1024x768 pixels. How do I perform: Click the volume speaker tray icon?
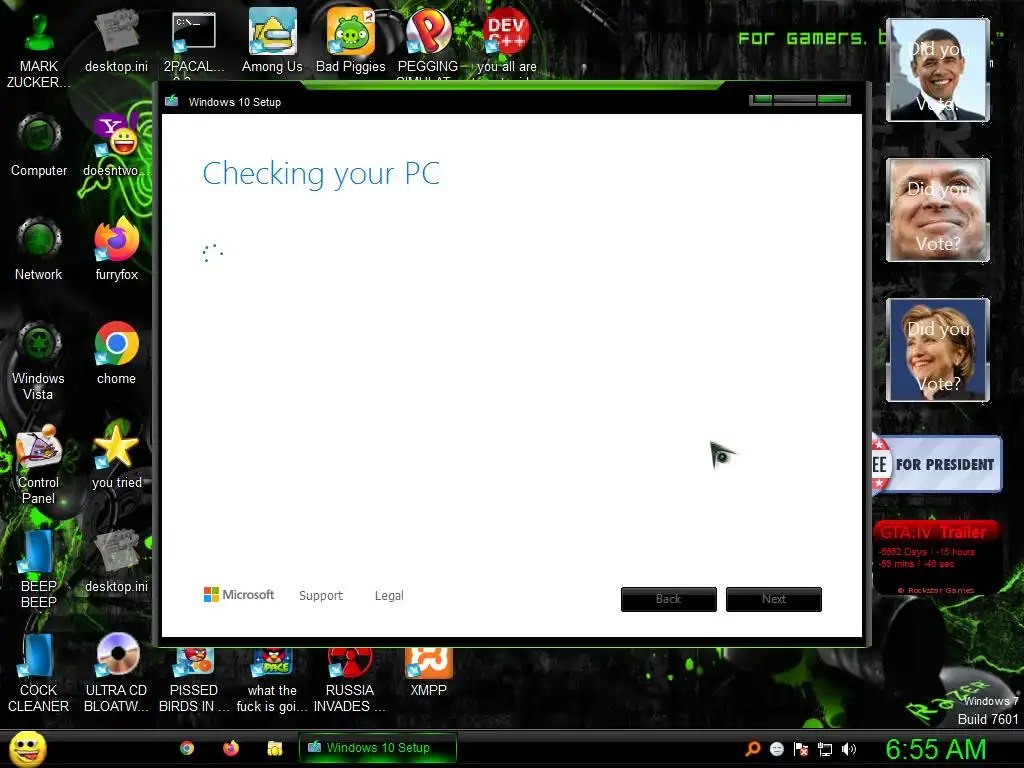[848, 749]
